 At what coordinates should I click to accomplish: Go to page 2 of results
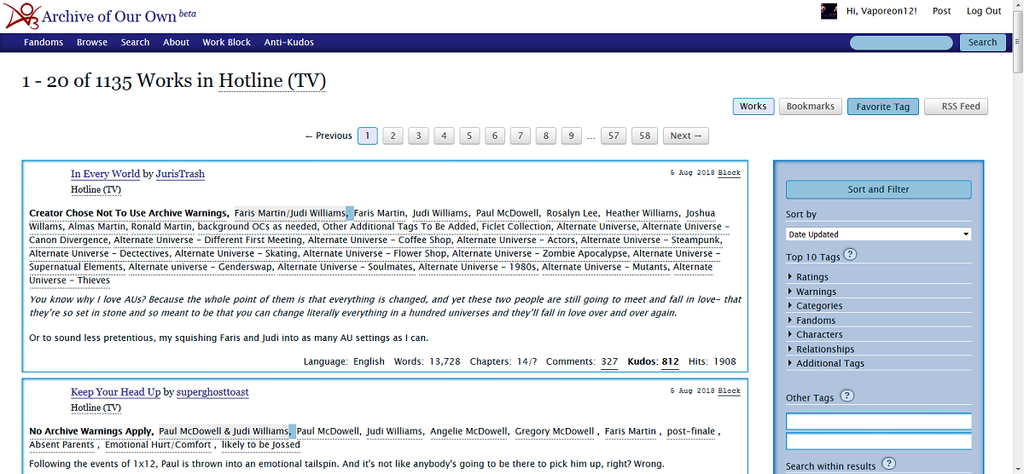pyautogui.click(x=392, y=136)
